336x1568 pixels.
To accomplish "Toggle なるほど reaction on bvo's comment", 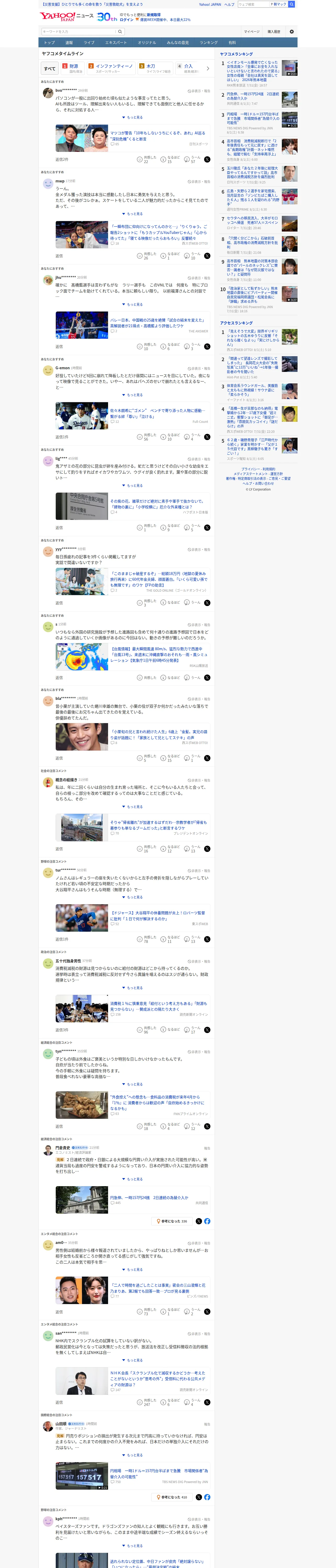I will coord(171,159).
